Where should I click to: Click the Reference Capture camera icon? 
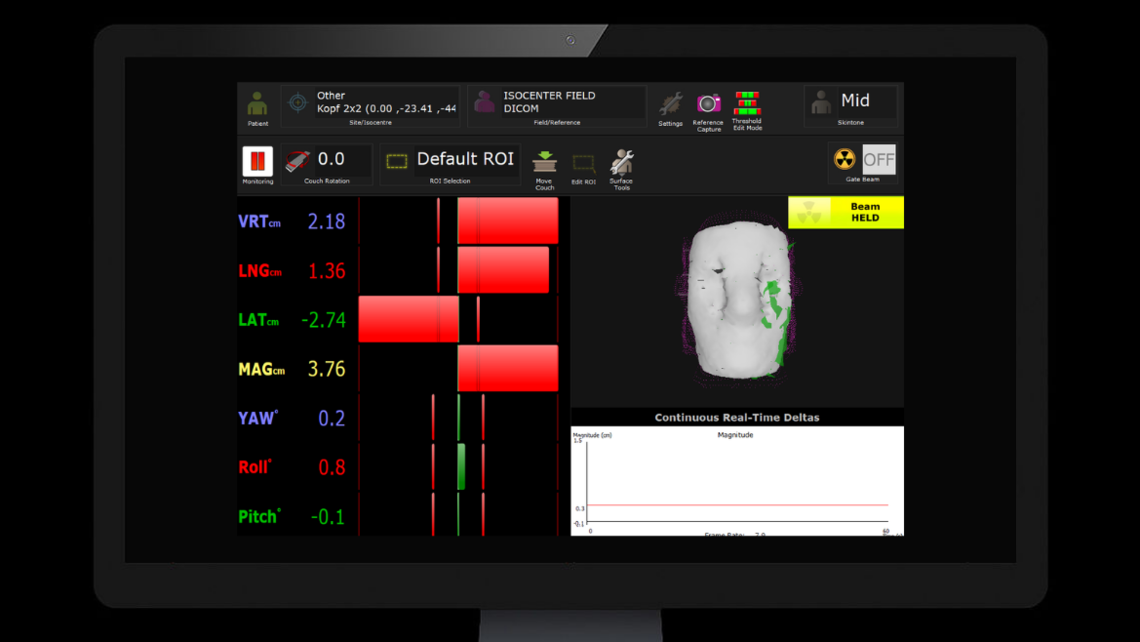[708, 105]
